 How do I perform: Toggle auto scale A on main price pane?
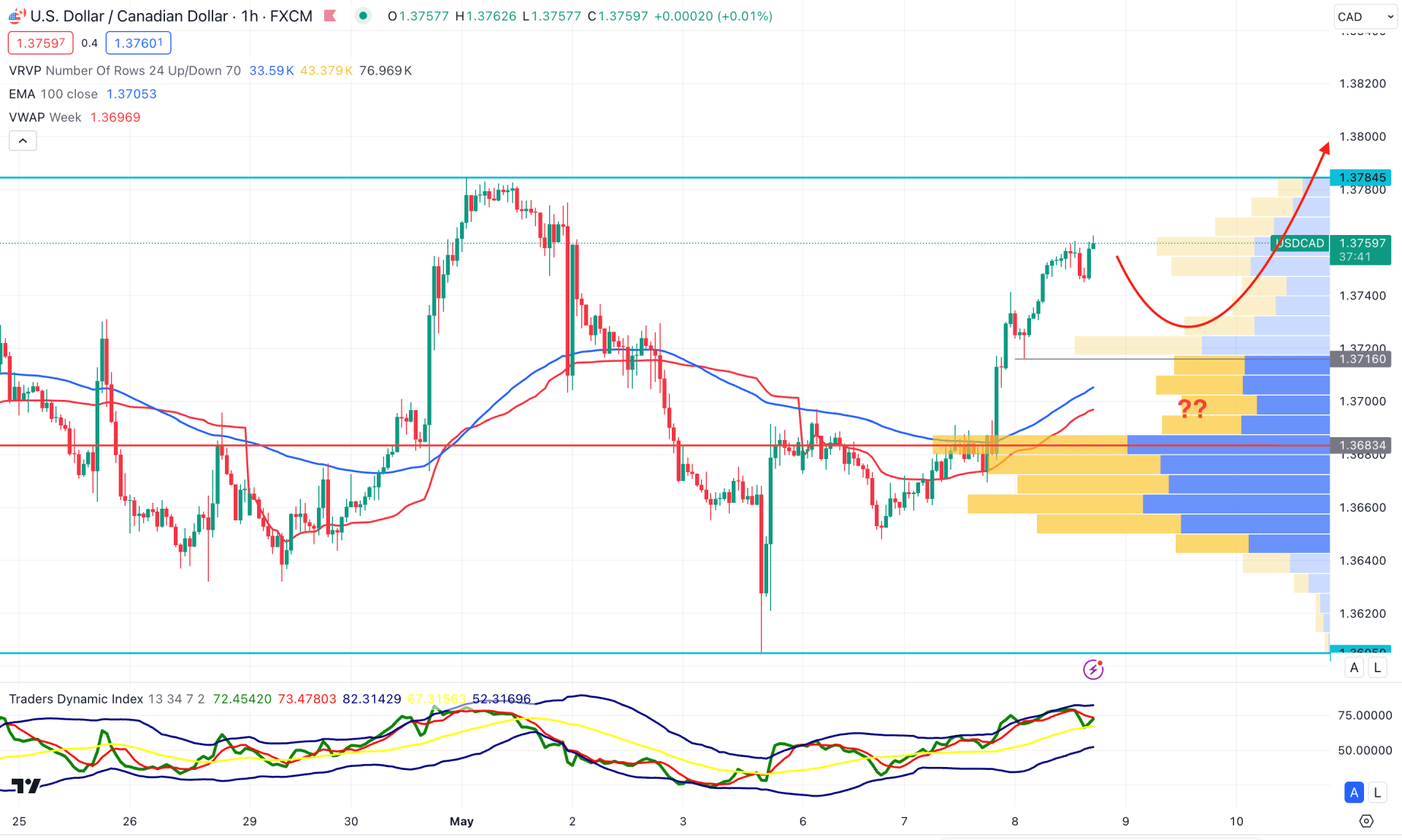1355,668
